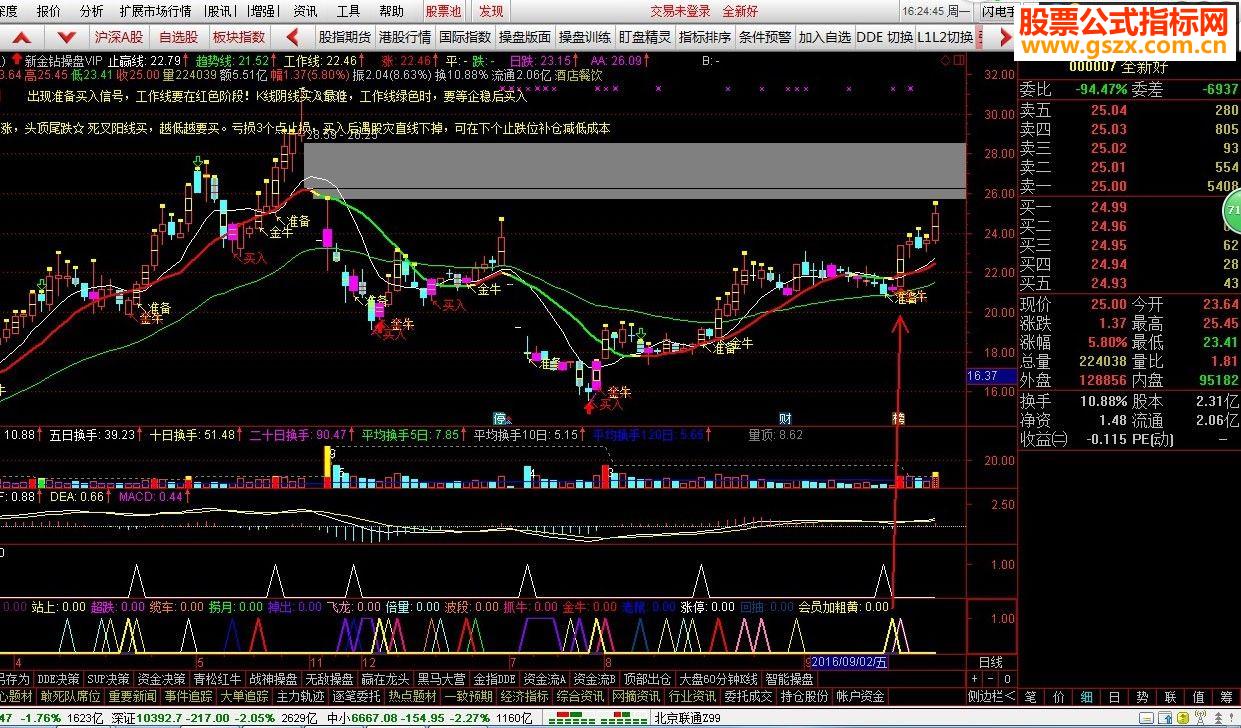Toggle L1L2切换 data level
Image resolution: width=1241 pixels, height=728 pixels.
pyautogui.click(x=945, y=37)
